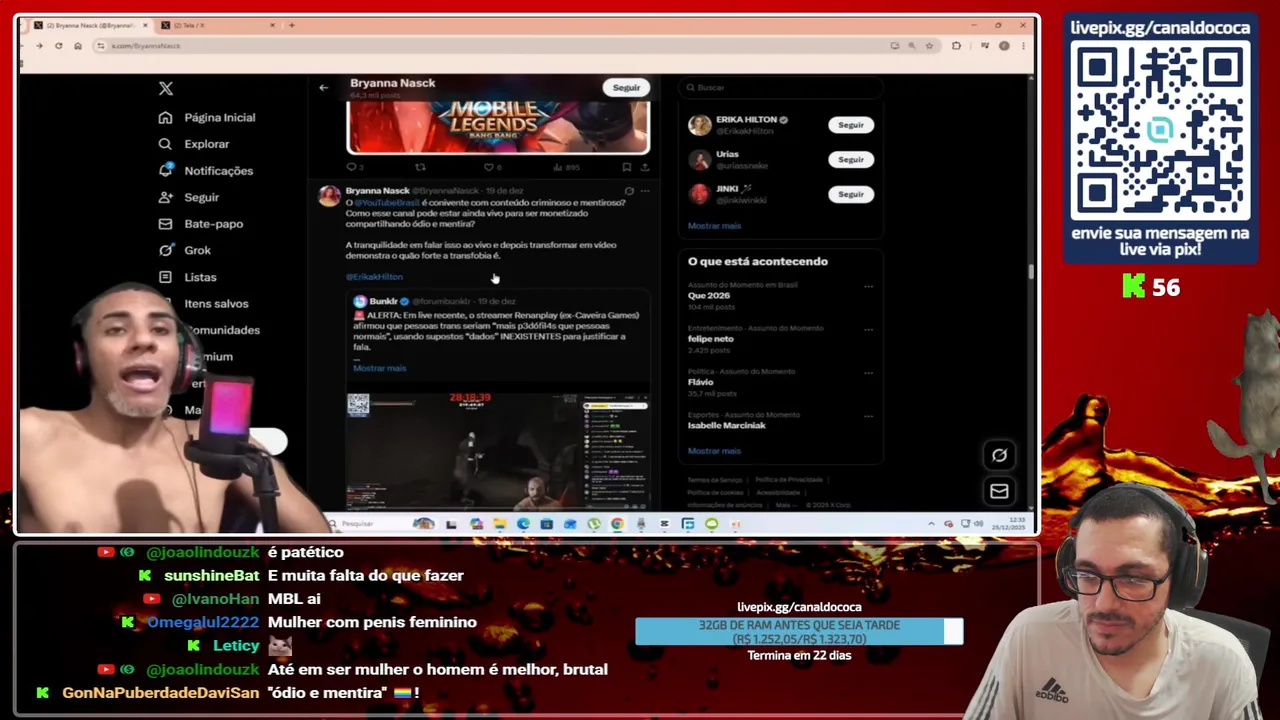
Task: Open the more options for Isabelle Marciniak
Action: point(868,415)
